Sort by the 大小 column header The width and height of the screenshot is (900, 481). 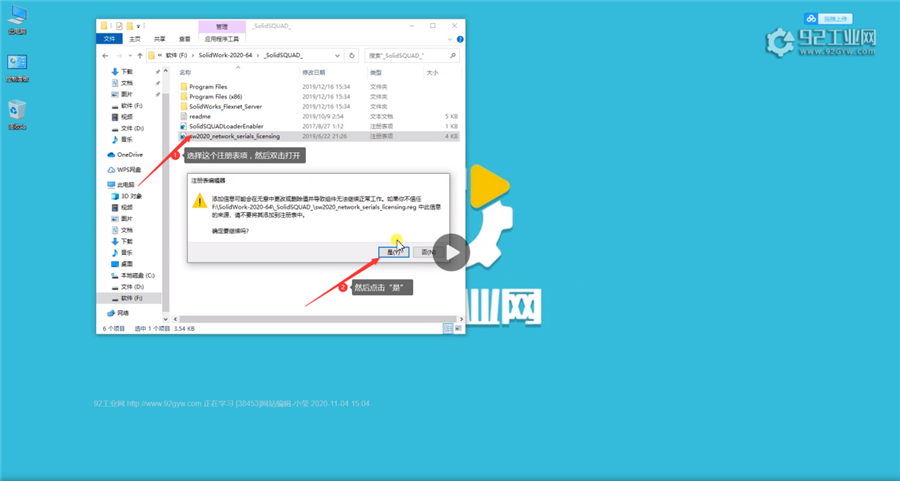click(x=432, y=73)
